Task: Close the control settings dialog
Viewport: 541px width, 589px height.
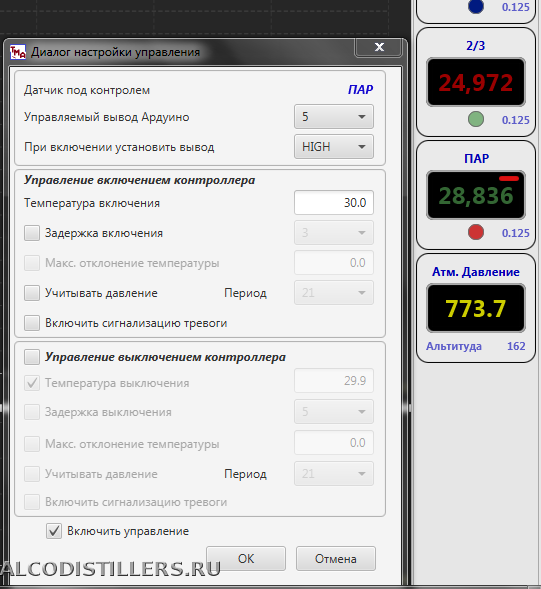Action: pyautogui.click(x=379, y=47)
